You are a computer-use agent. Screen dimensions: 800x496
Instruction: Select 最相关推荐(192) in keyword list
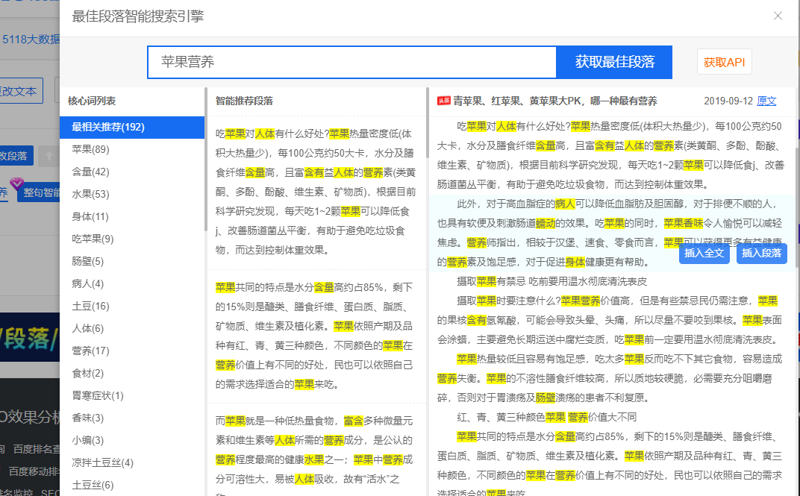(132, 127)
